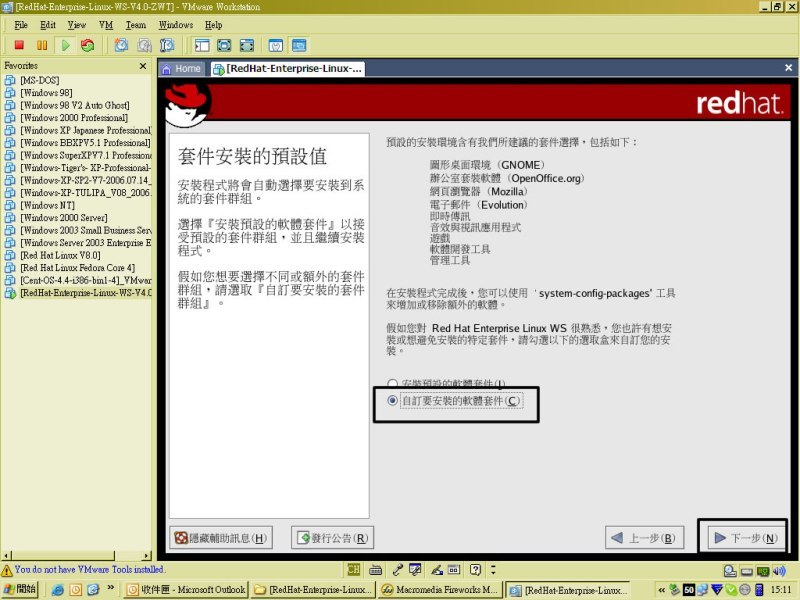Select the customize packages radio button (C)
800x600 pixels.
[x=392, y=401]
